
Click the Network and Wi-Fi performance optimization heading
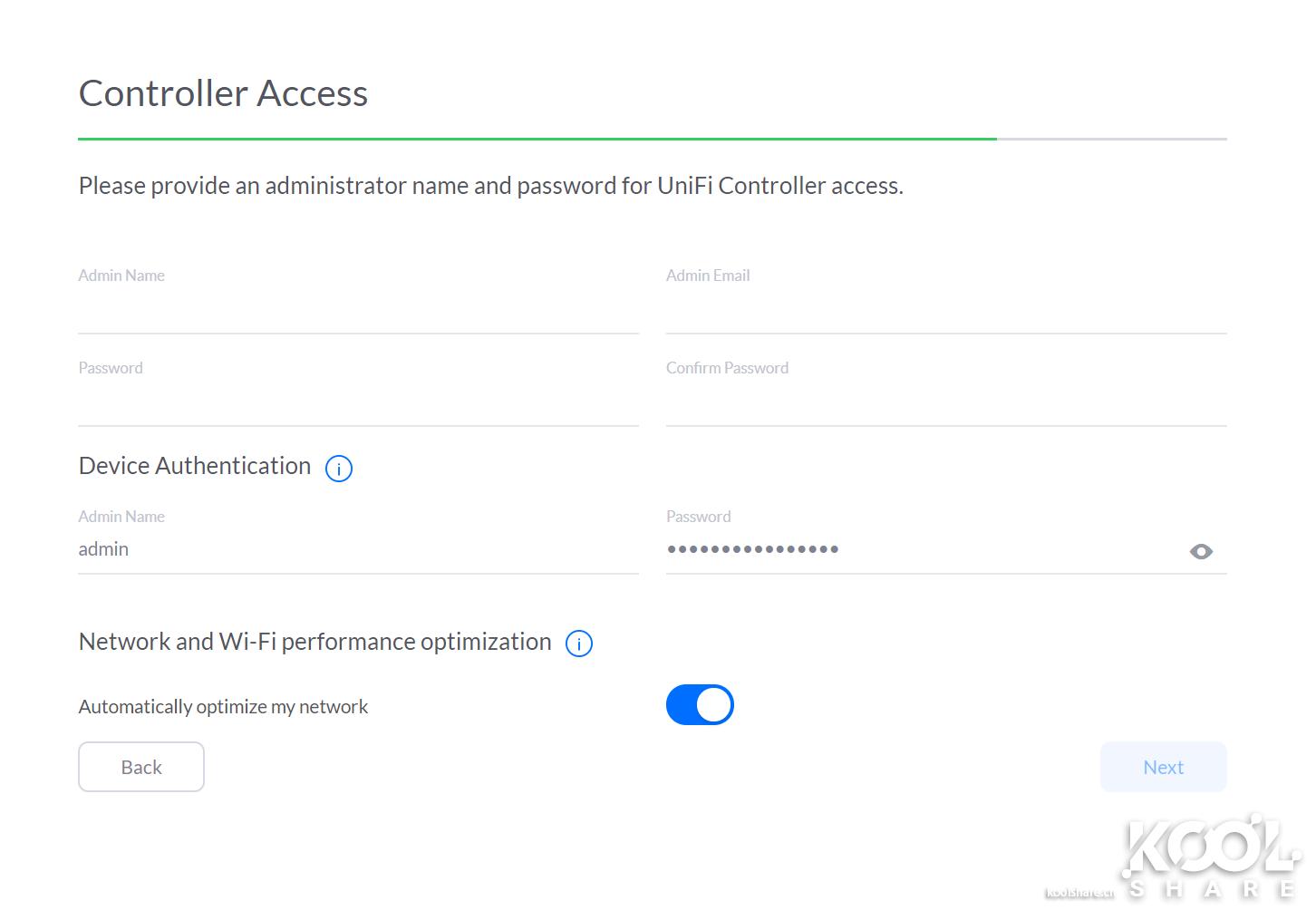(314, 641)
